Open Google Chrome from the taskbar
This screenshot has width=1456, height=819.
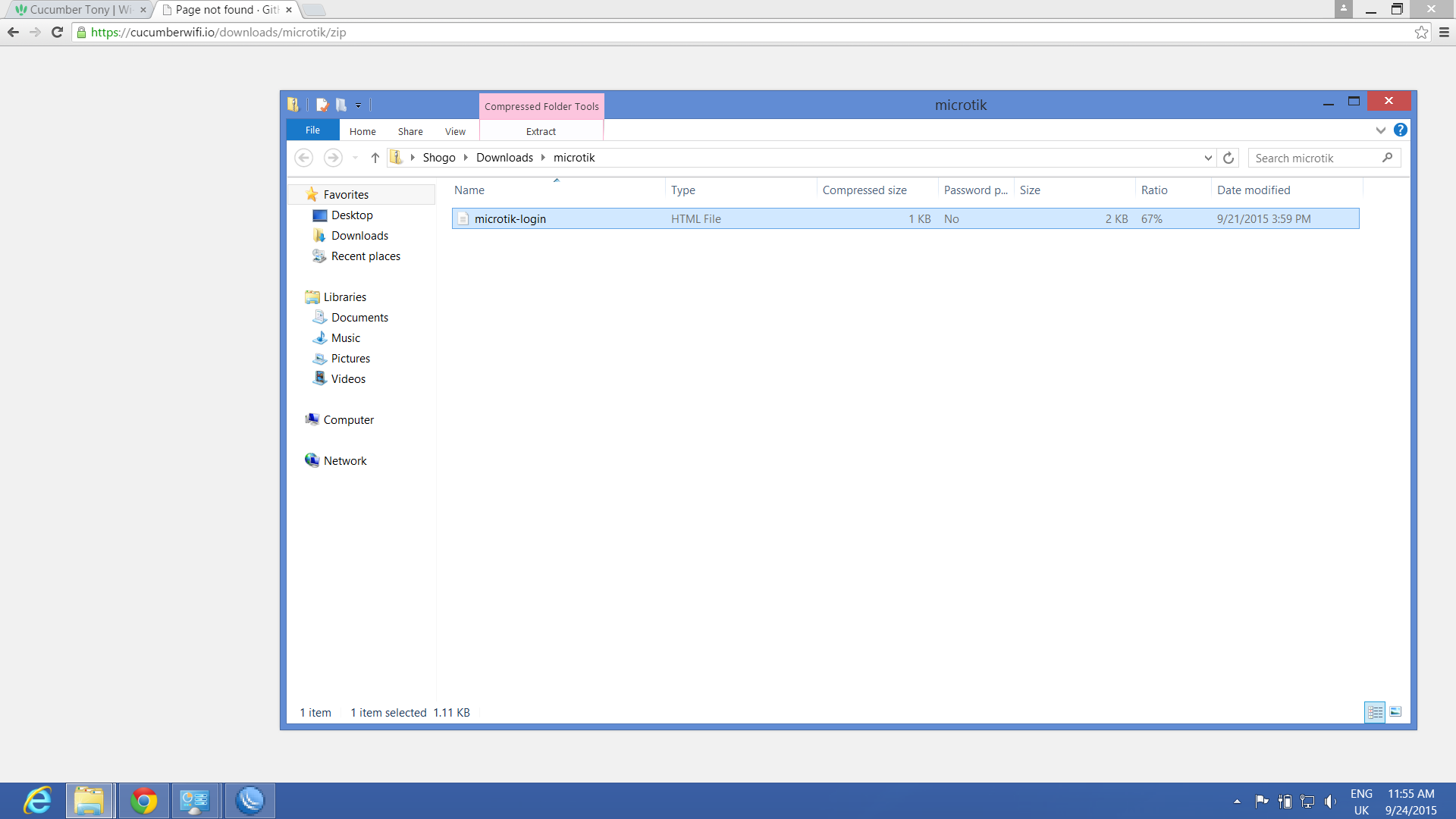(x=143, y=801)
